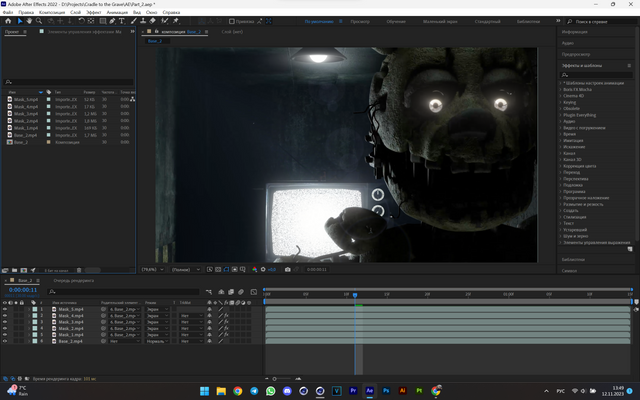The image size is (640, 400).
Task: Enable the Привязка snapping checkbox
Action: [233, 20]
